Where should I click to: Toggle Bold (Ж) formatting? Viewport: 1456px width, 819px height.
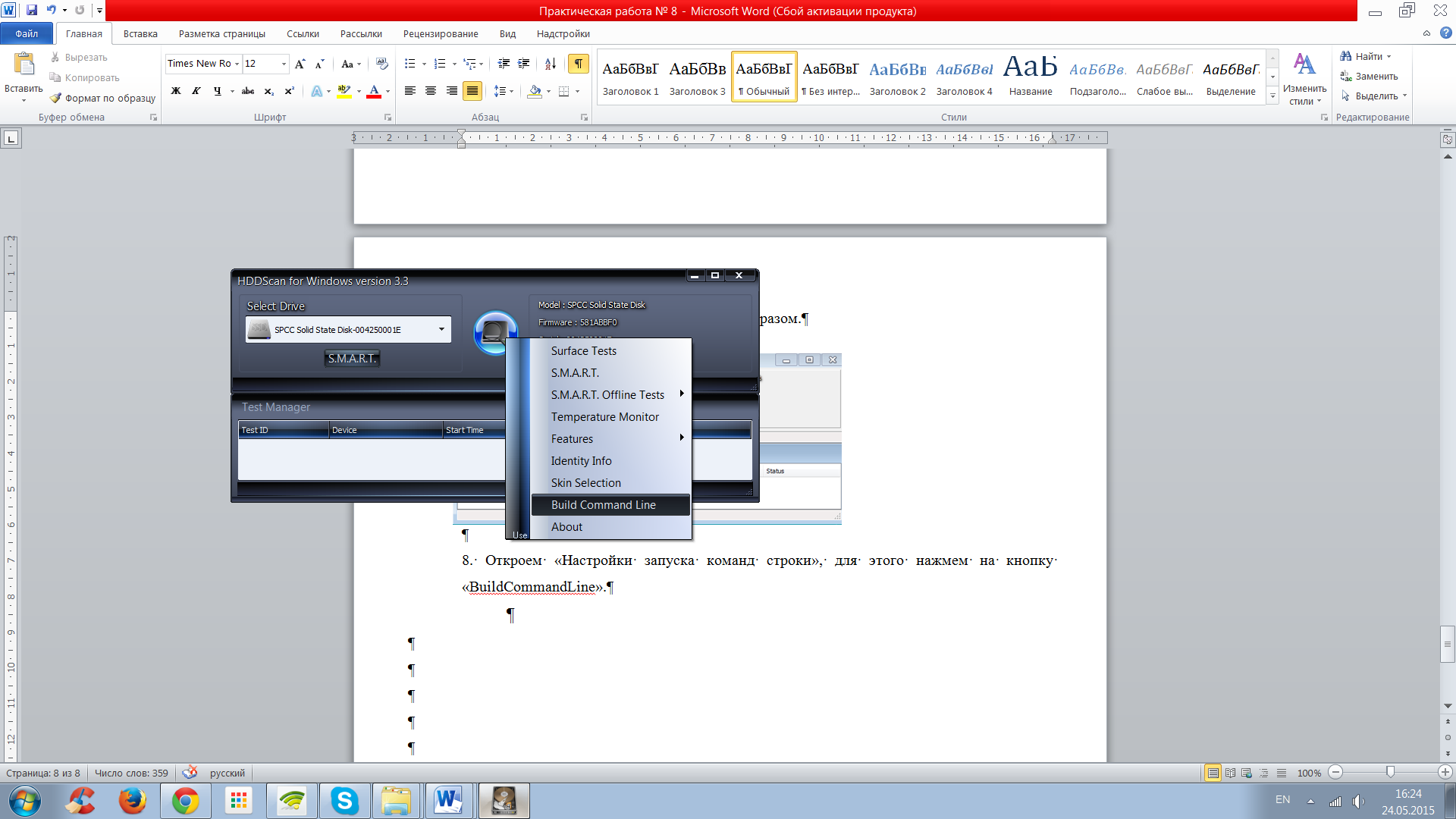point(176,91)
